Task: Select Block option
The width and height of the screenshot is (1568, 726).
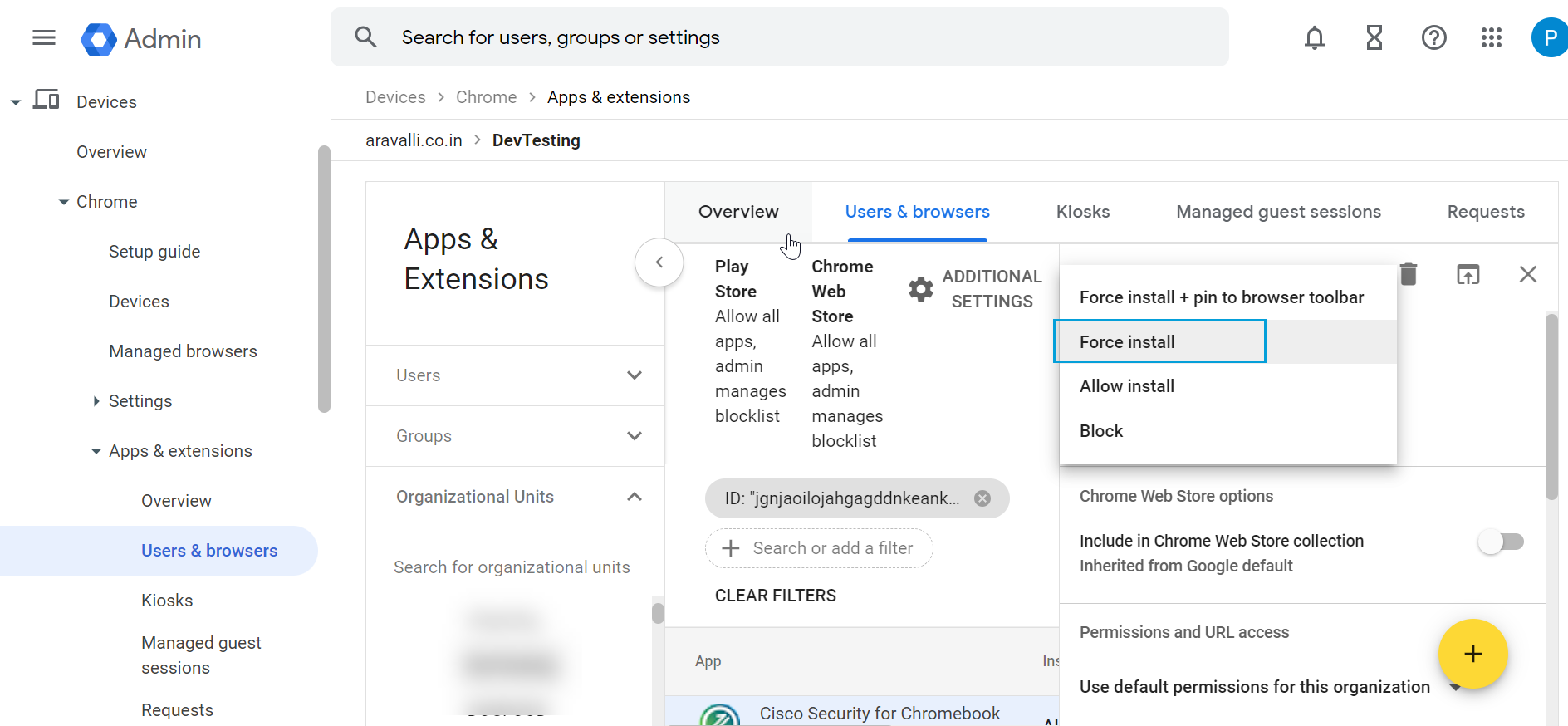Action: point(1227,431)
